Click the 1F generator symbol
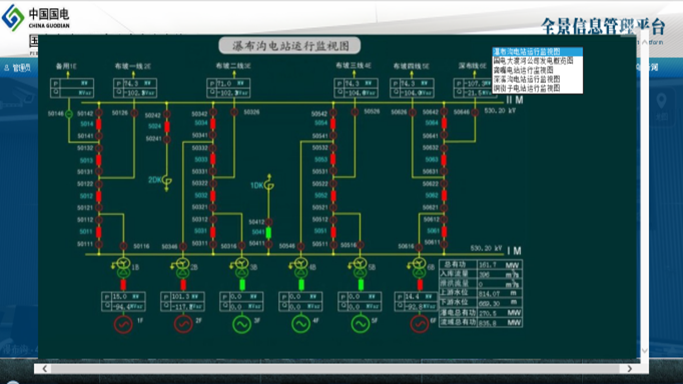This screenshot has width=683, height=384. click(123, 324)
